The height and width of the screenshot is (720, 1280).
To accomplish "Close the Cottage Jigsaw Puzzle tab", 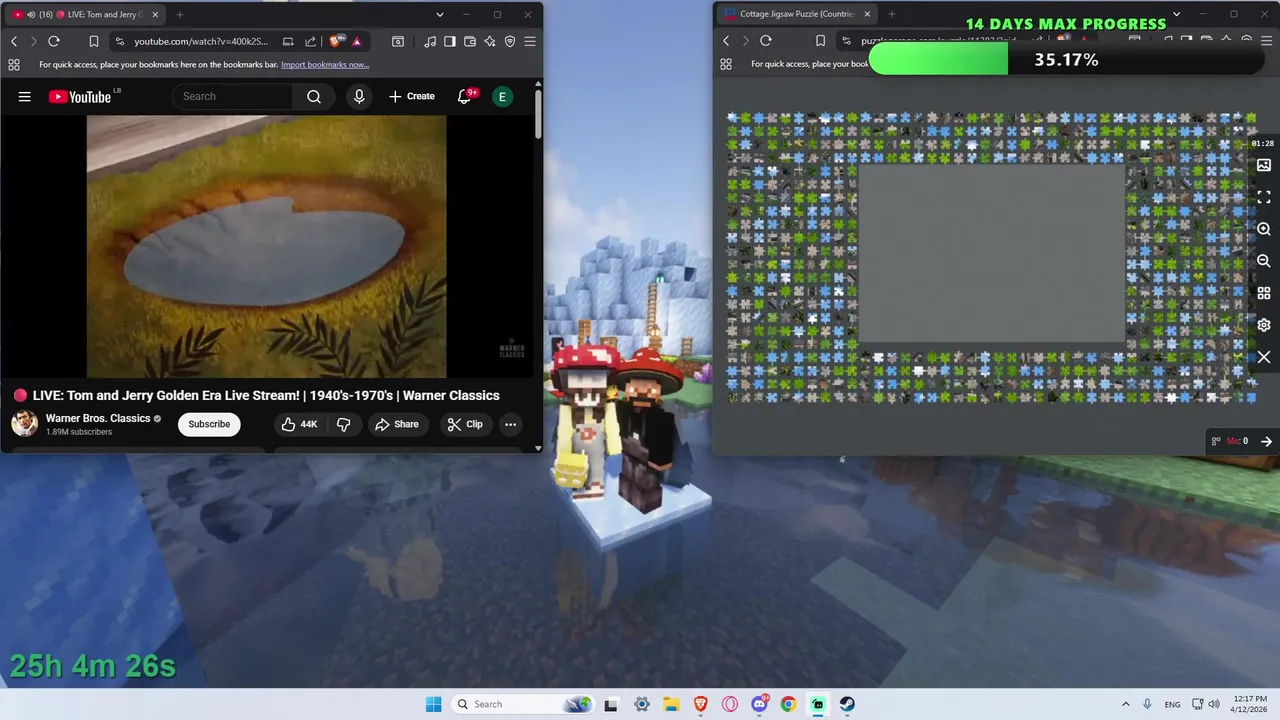I will click(x=867, y=14).
